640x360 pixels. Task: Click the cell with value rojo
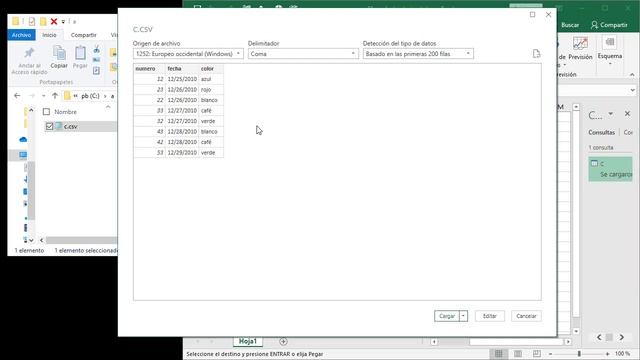[x=211, y=89]
